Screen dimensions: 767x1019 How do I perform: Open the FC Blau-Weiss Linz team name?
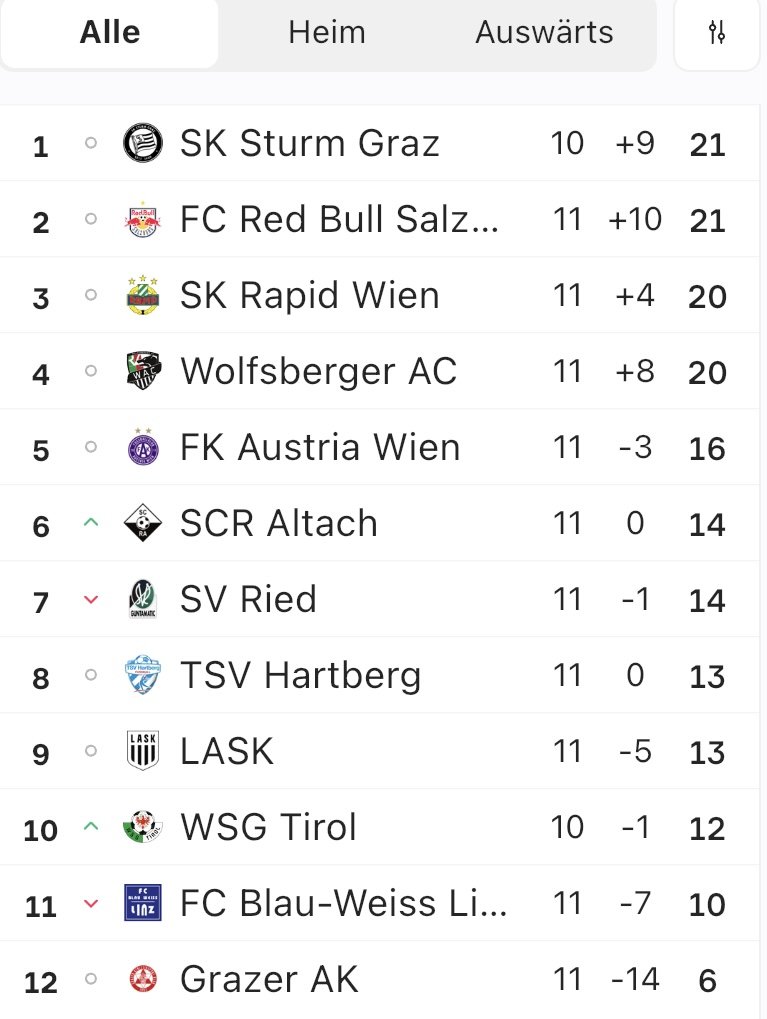343,904
